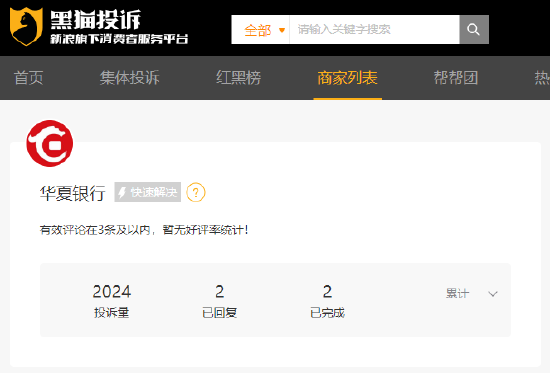Open the 全部 category dropdown
This screenshot has height=373, width=550.
tap(261, 30)
